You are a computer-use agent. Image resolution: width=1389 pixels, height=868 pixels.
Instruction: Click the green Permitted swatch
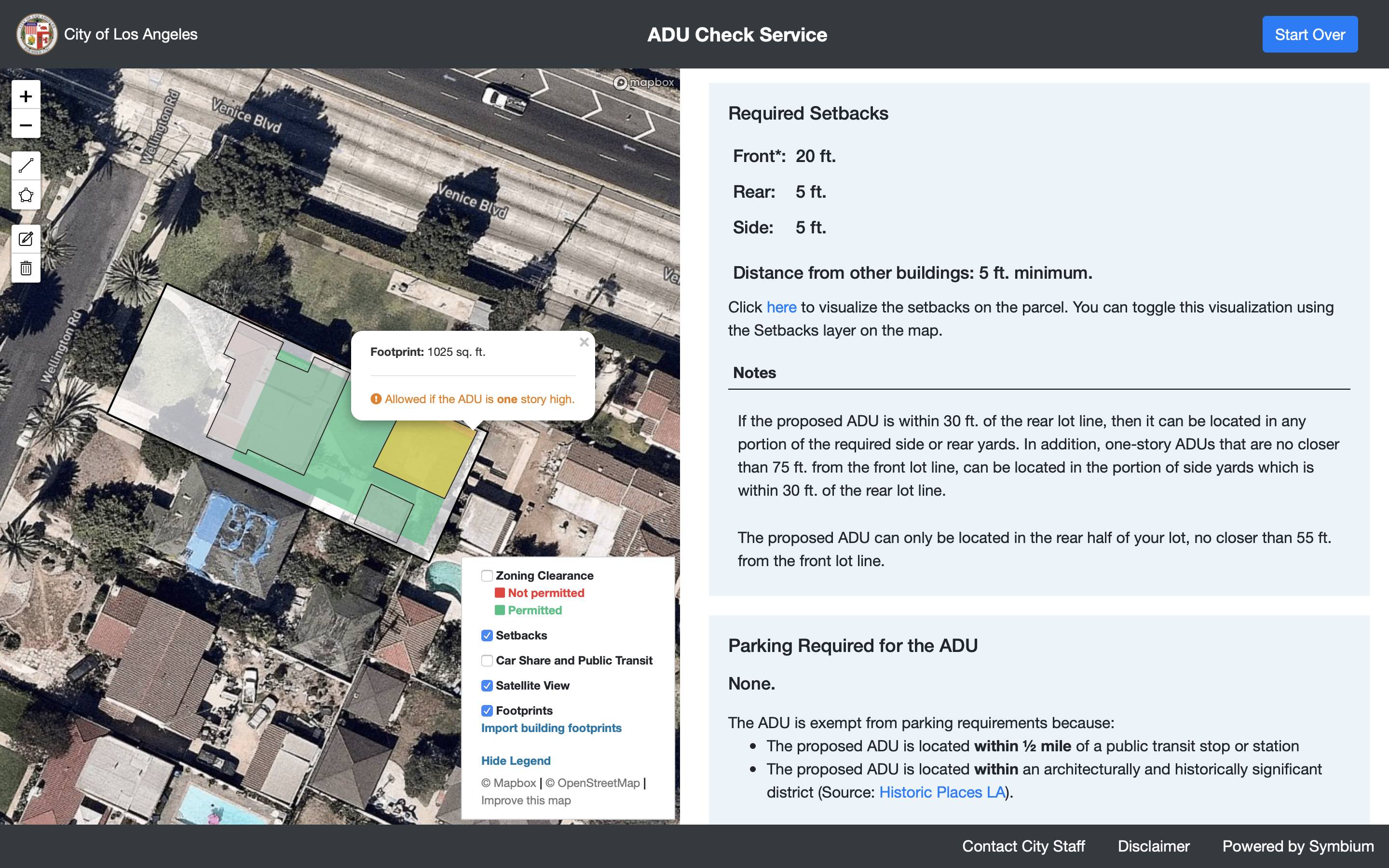point(500,610)
